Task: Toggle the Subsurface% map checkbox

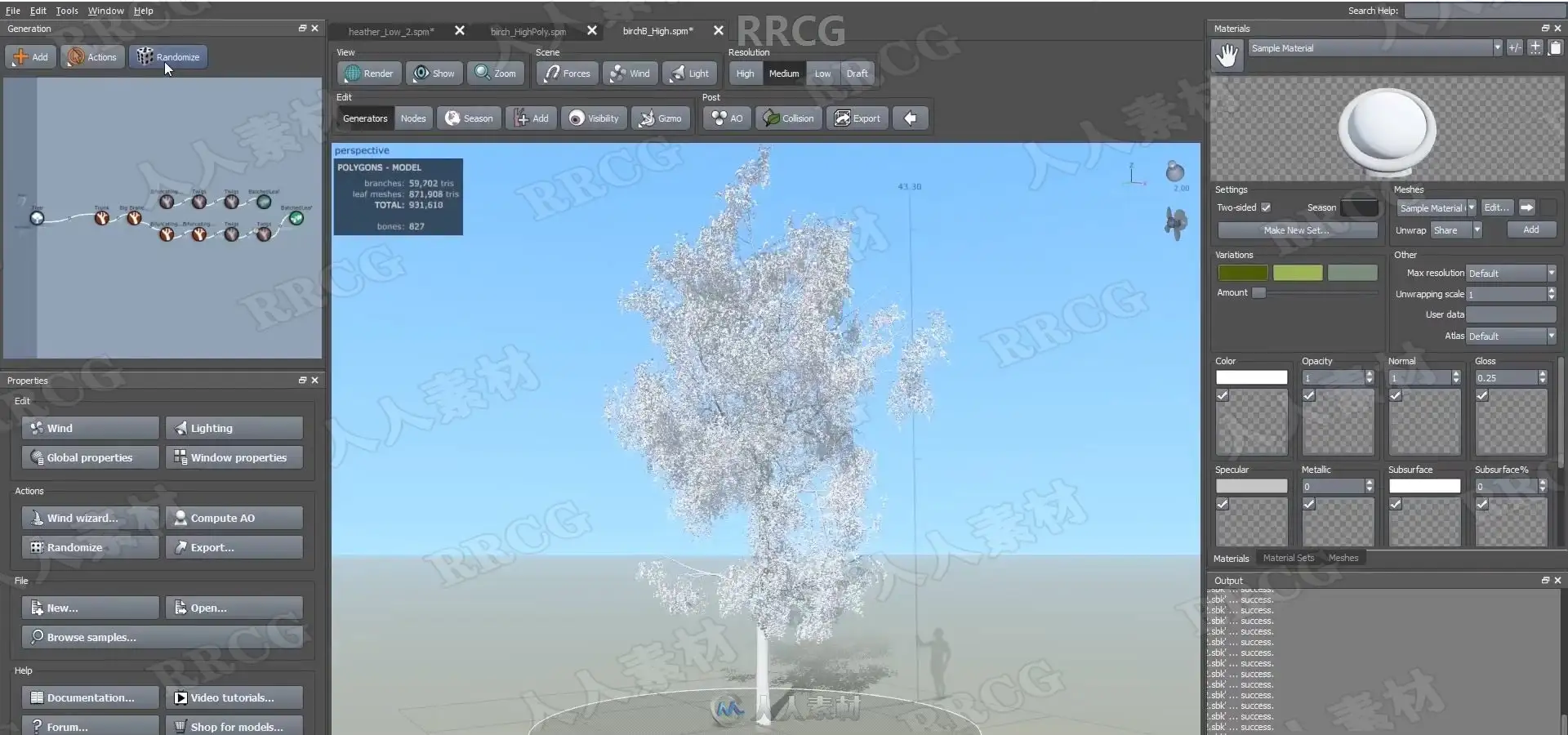Action: [1482, 504]
